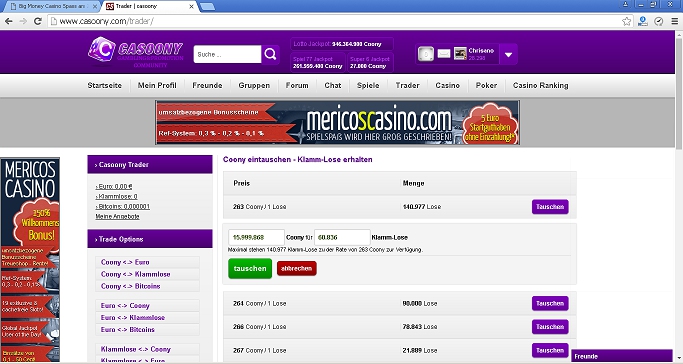Open the envelope messages icon
The image size is (683, 364).
click(x=443, y=54)
